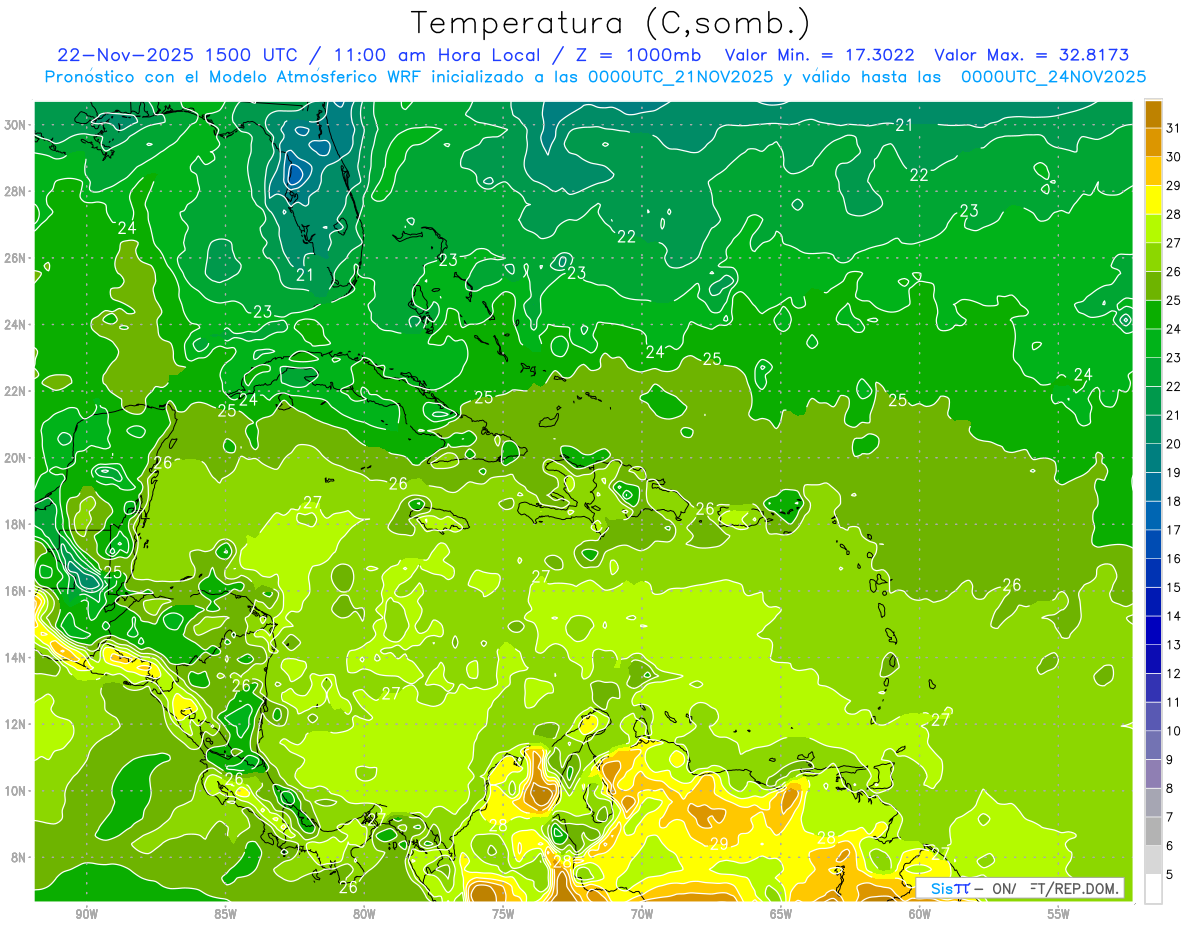The image size is (1200, 927).
Task: Click the longitude axis label "60W"
Action: coord(920,914)
